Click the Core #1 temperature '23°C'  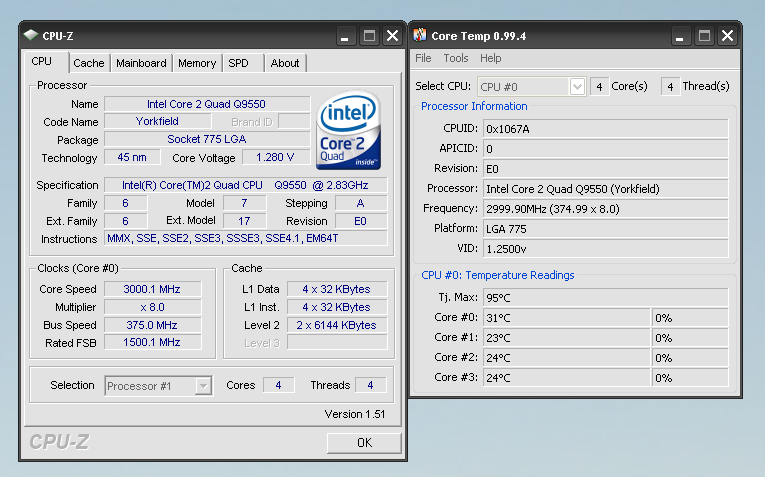[566, 338]
